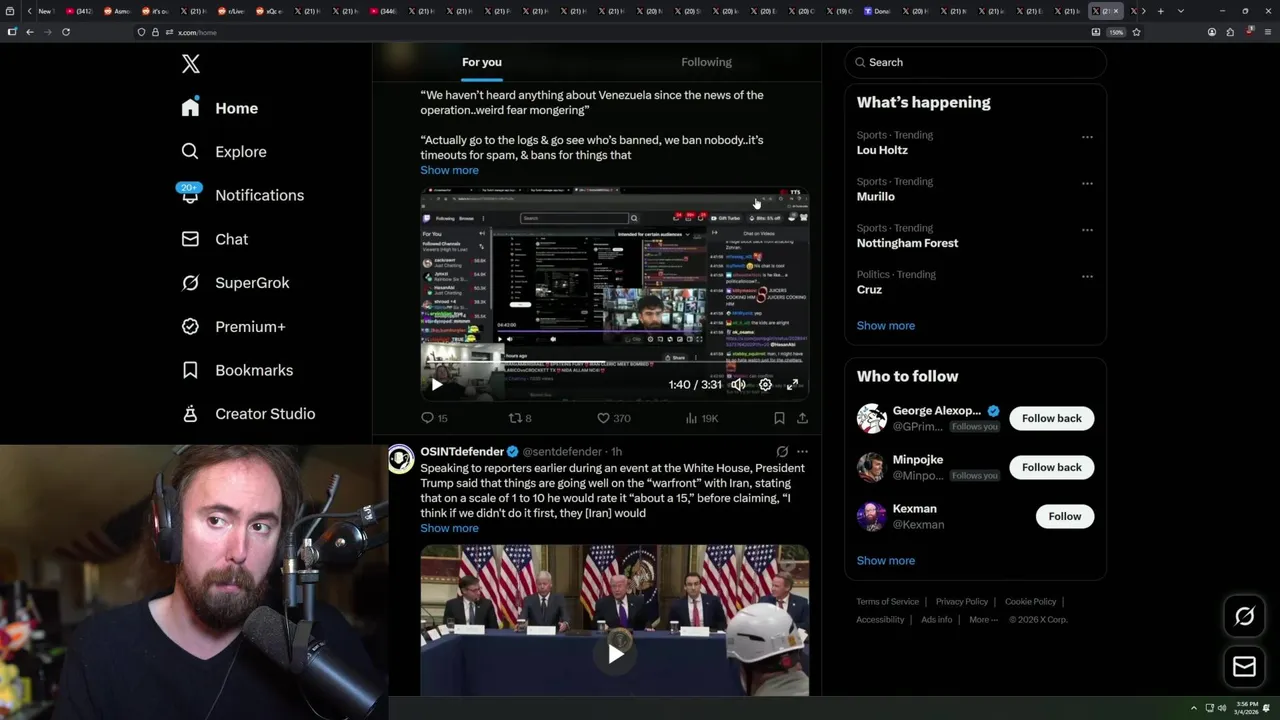This screenshot has width=1280, height=720.
Task: Open OSINTdefender profile name
Action: tap(462, 452)
